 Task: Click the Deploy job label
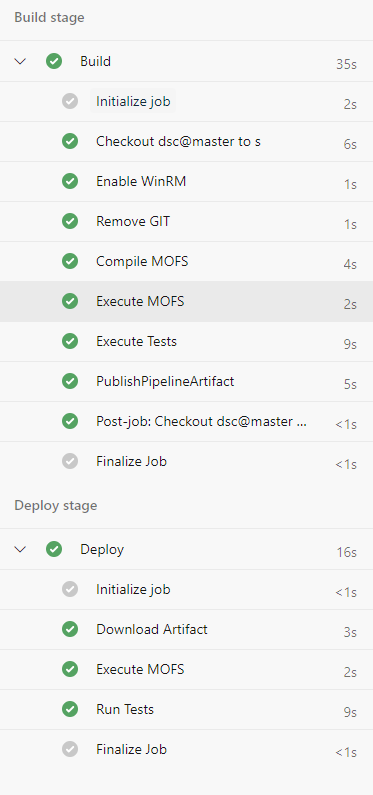[x=102, y=550]
